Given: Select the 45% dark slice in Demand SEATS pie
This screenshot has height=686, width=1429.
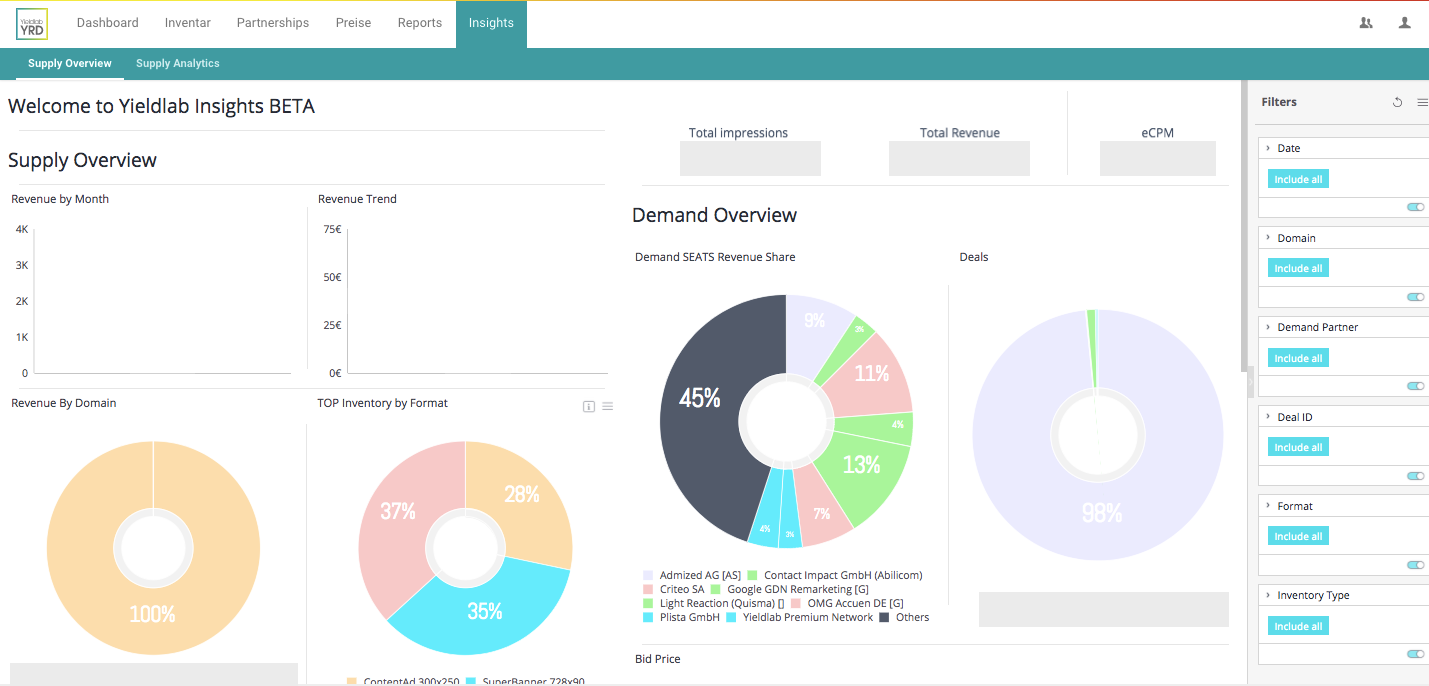Looking at the screenshot, I should 700,398.
